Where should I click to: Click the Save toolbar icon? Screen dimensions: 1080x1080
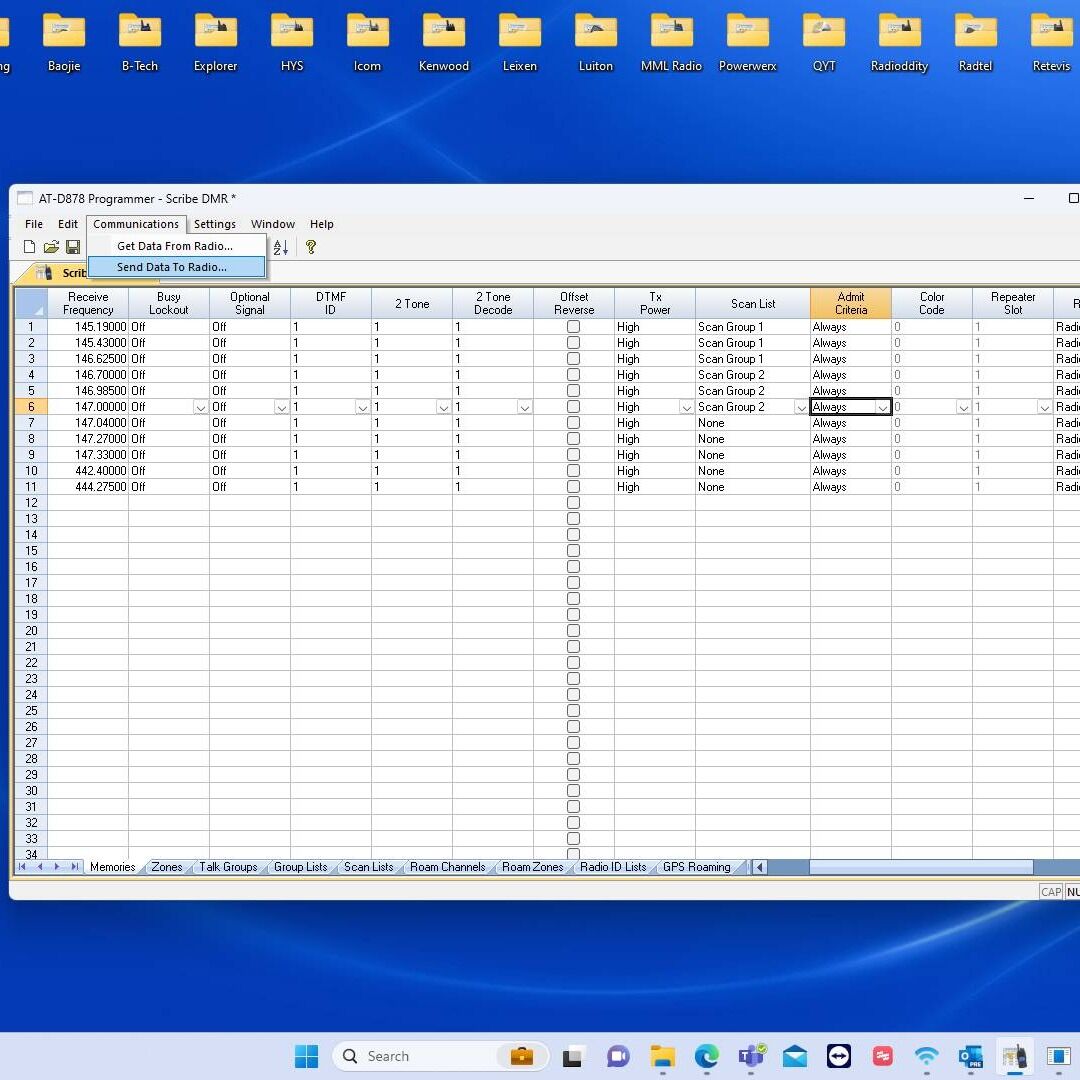(x=73, y=247)
